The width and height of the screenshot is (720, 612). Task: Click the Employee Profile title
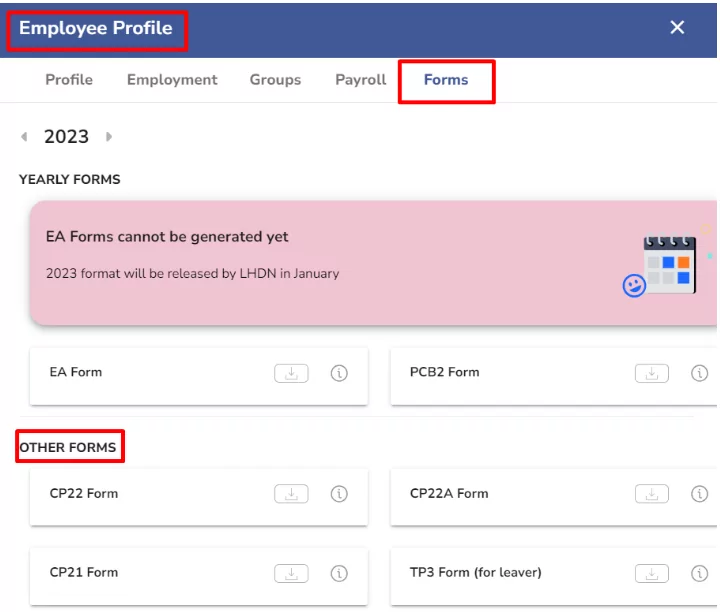point(96,28)
